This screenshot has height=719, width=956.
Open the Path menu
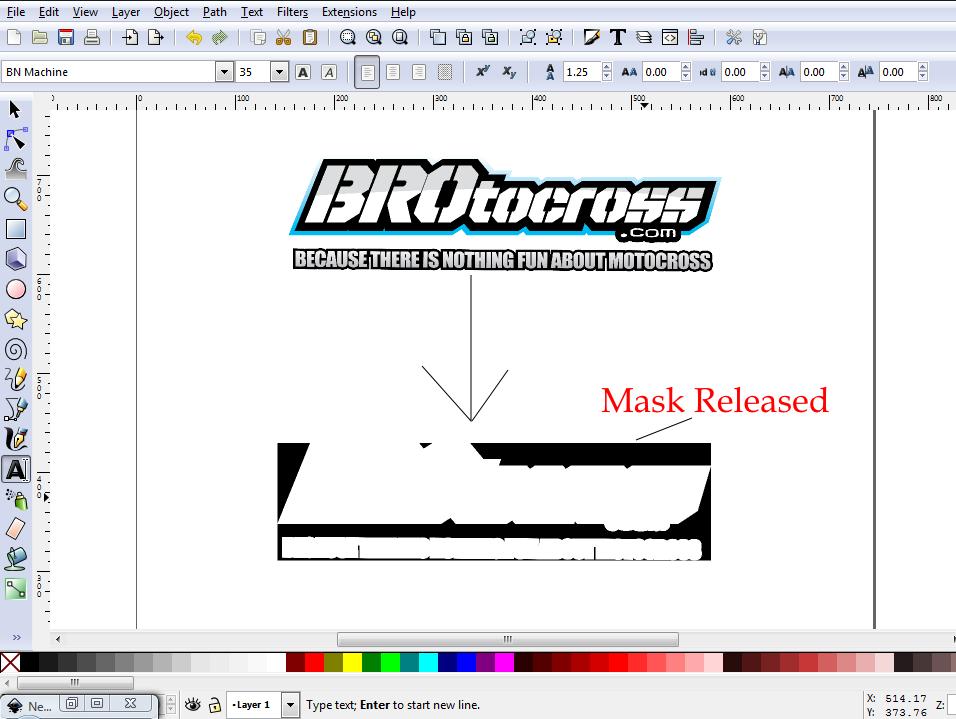tap(214, 11)
